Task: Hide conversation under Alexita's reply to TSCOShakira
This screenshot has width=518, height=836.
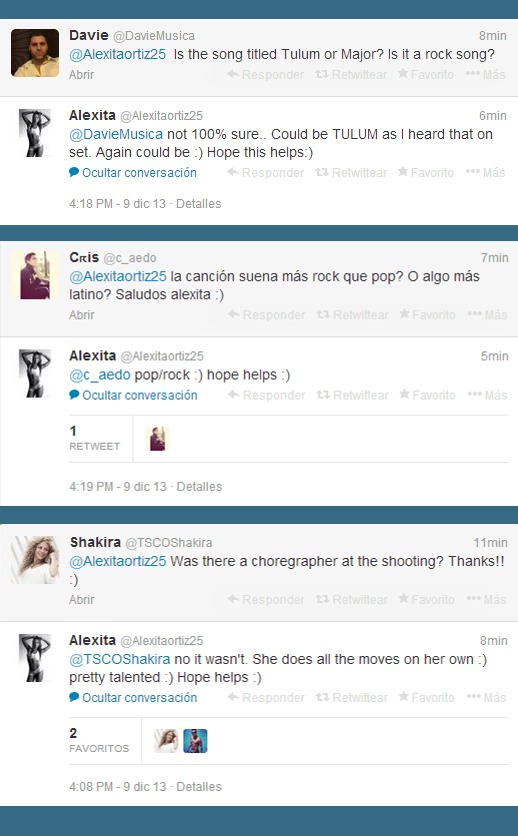Action: coord(133,698)
